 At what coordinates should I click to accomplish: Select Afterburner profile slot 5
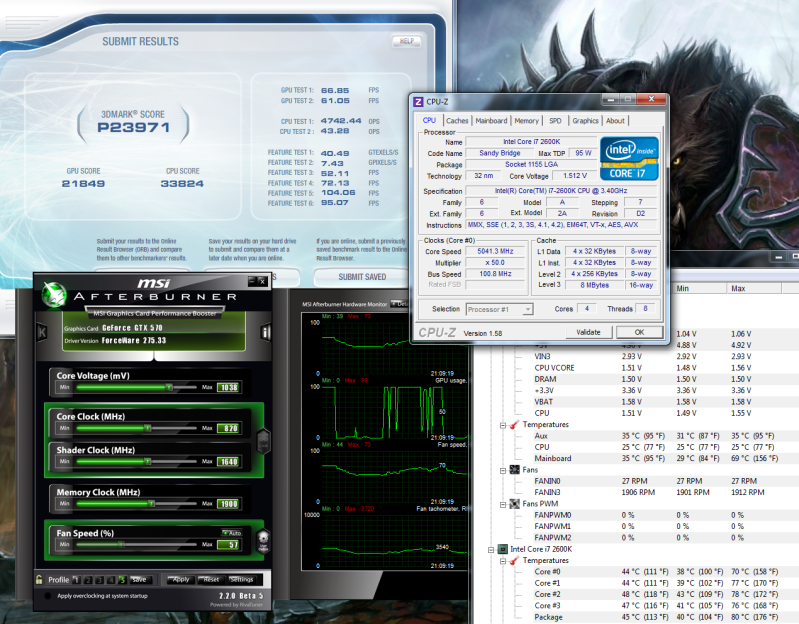pyautogui.click(x=122, y=580)
